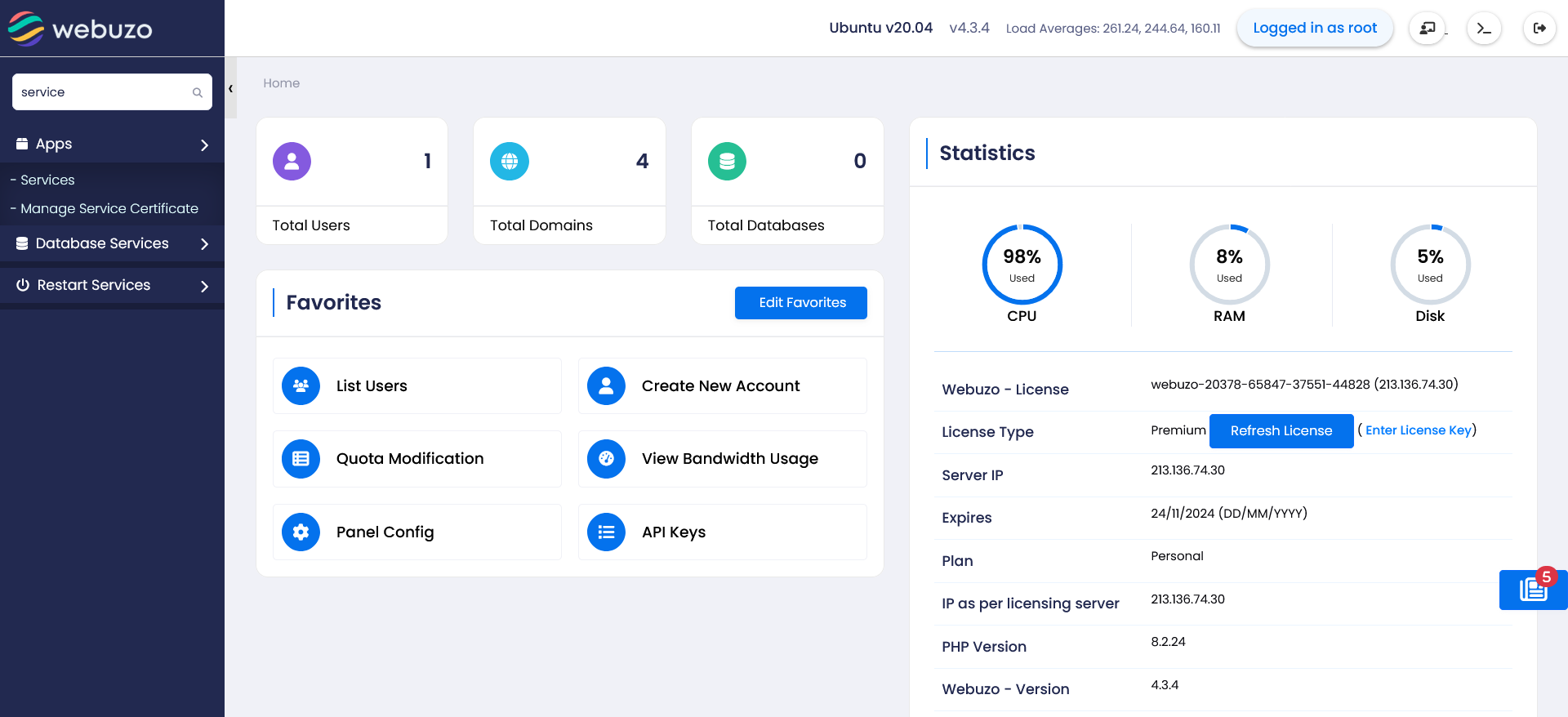Click the Total Domains globe icon

pyautogui.click(x=510, y=162)
